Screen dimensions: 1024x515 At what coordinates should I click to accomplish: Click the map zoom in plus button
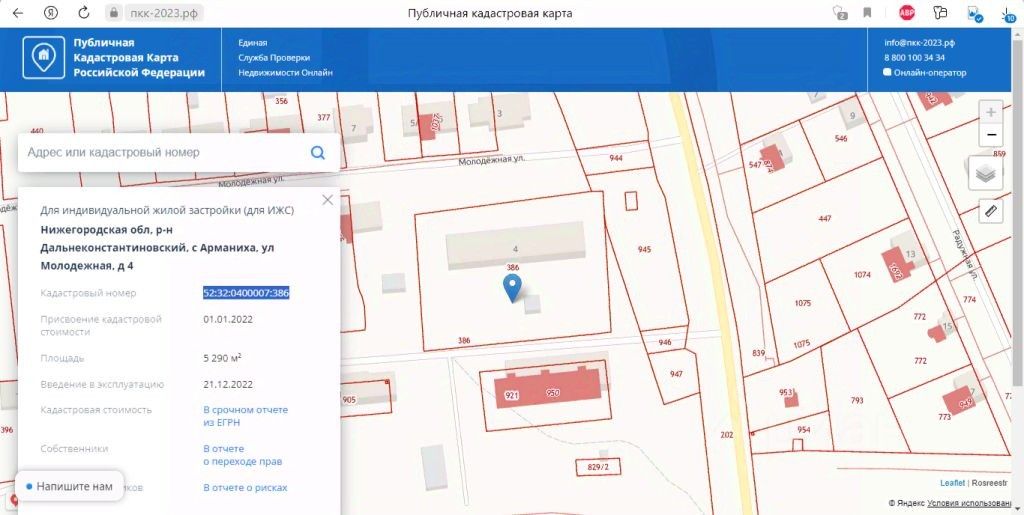(x=991, y=112)
